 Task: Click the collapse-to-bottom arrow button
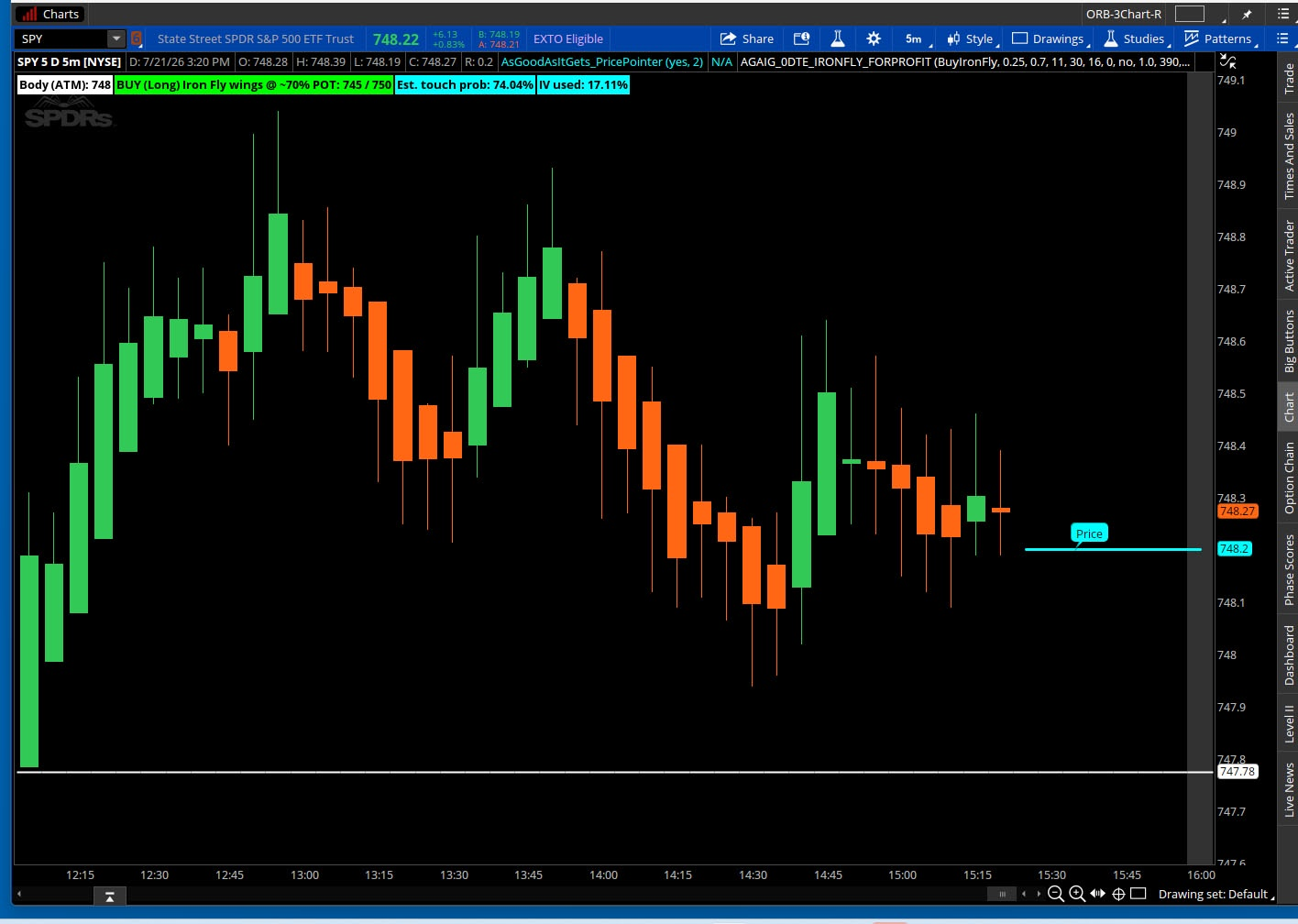coord(109,896)
